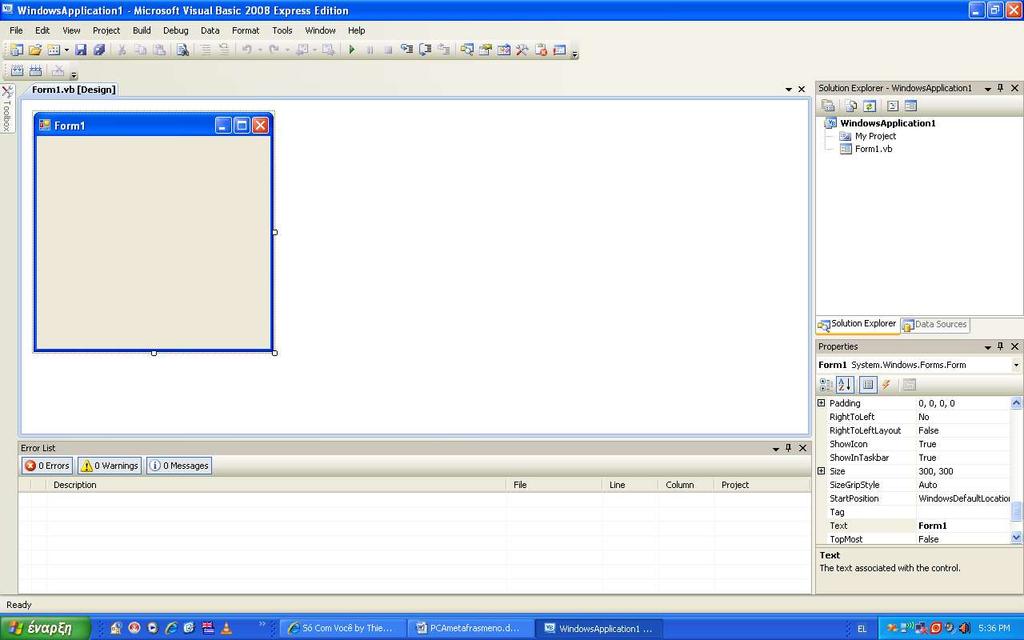Switch to the Data Sources tab
This screenshot has height=640, width=1024.
(935, 325)
